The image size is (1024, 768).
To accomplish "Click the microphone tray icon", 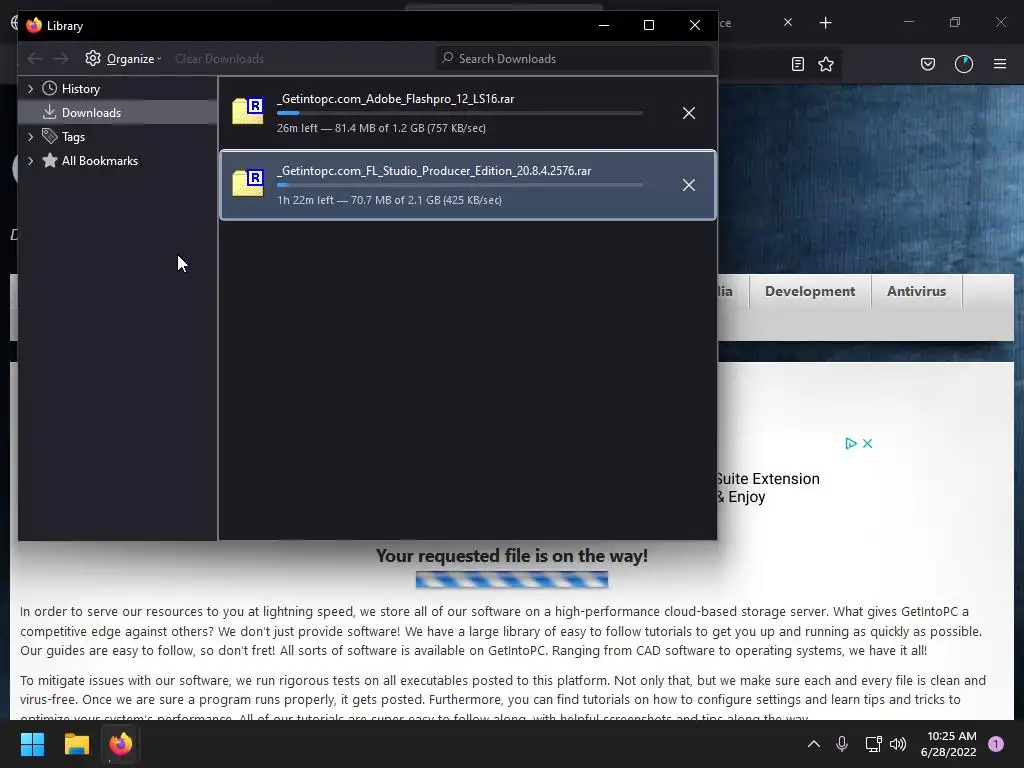I will pyautogui.click(x=842, y=743).
